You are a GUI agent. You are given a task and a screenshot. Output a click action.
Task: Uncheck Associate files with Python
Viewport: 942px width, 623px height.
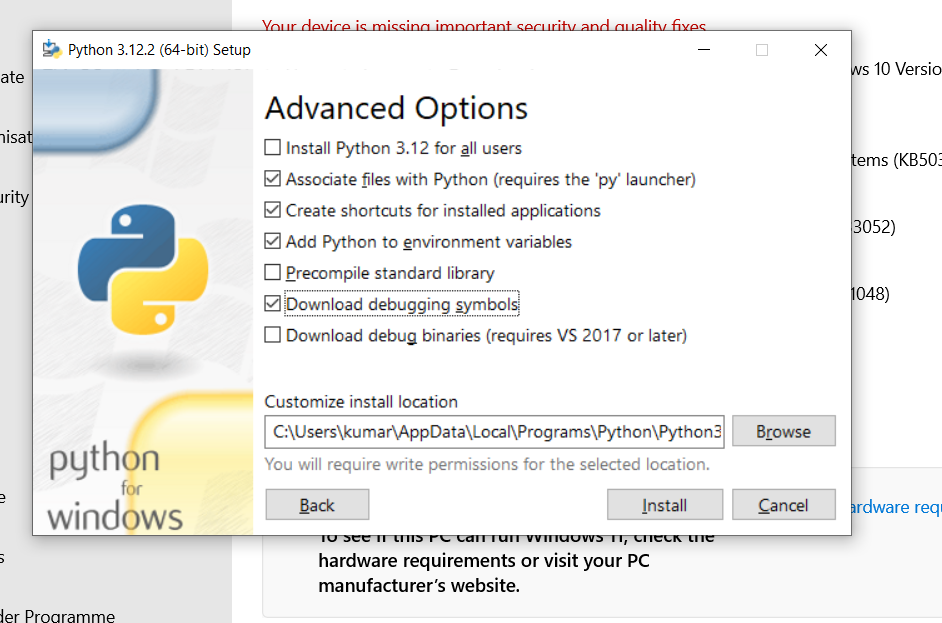pos(271,179)
